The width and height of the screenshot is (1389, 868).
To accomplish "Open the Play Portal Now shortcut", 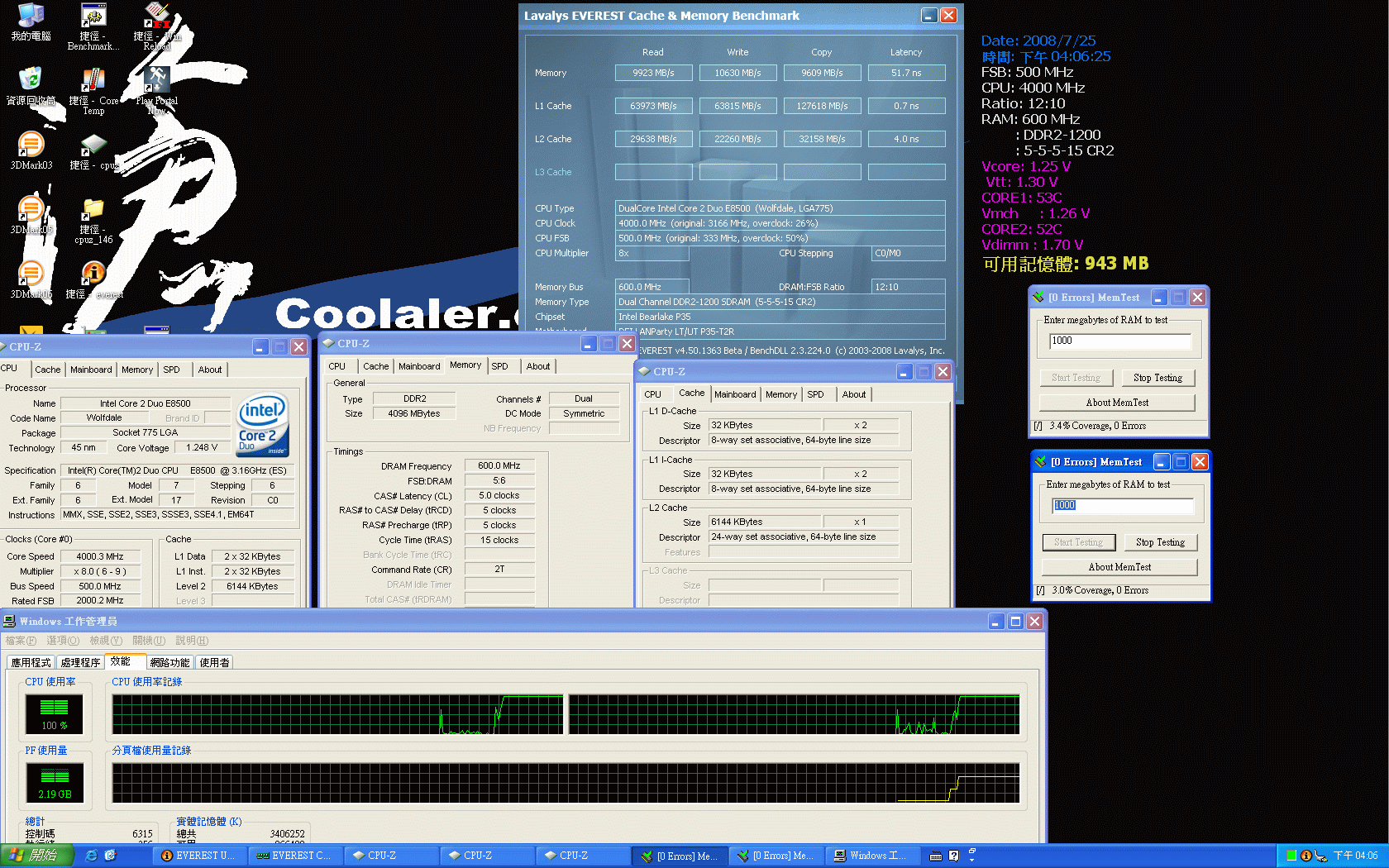I will (x=157, y=91).
